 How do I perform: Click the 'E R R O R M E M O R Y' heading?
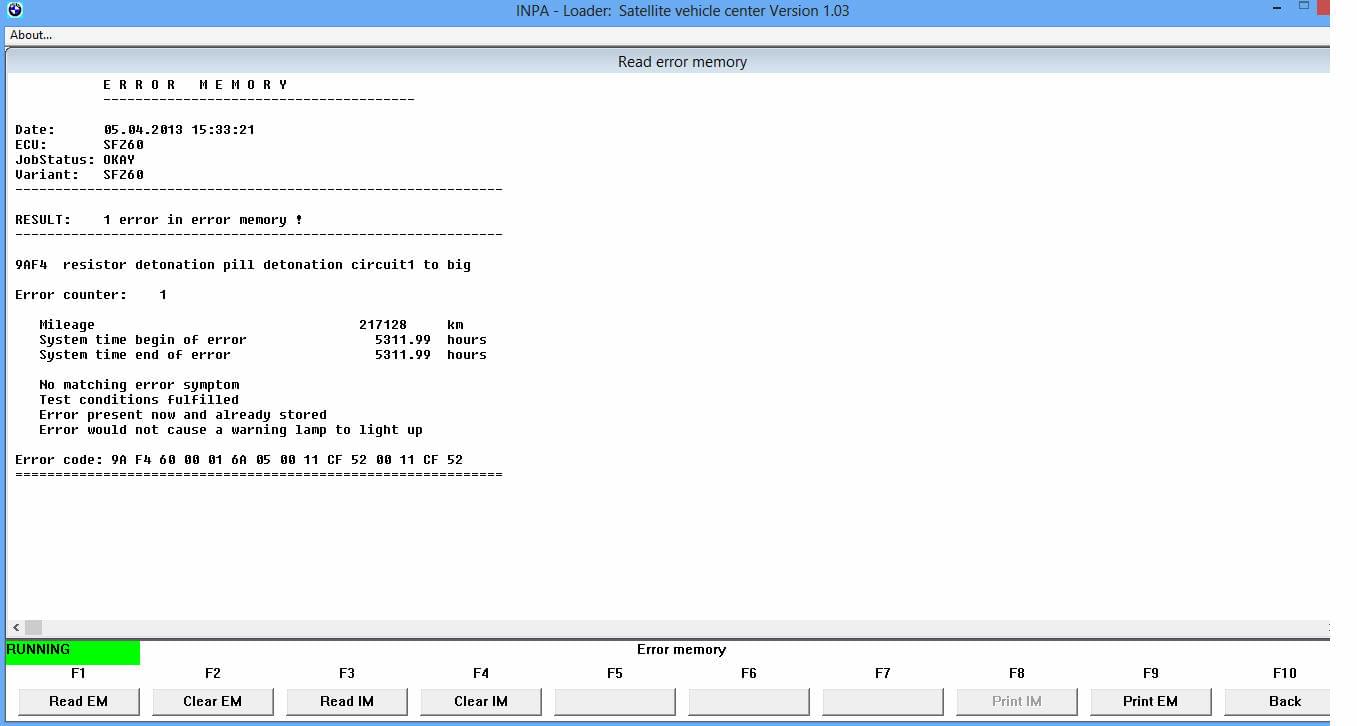tap(195, 85)
